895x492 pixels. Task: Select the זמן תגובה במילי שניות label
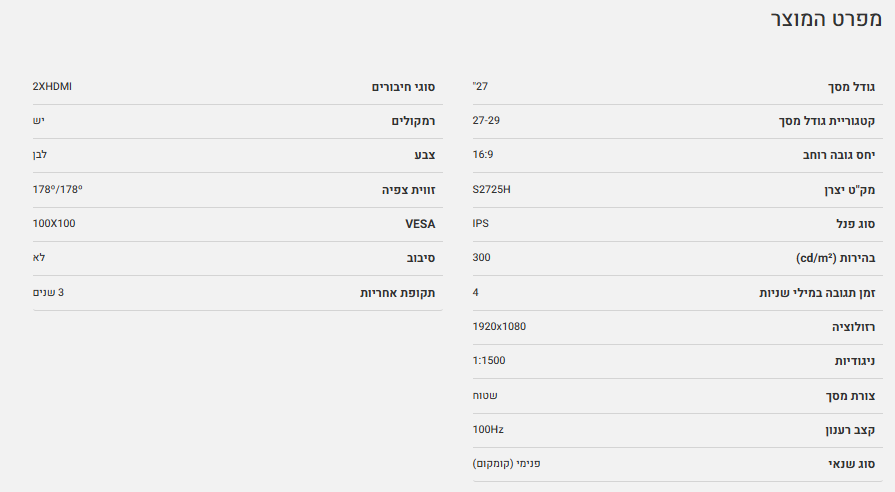tap(818, 293)
